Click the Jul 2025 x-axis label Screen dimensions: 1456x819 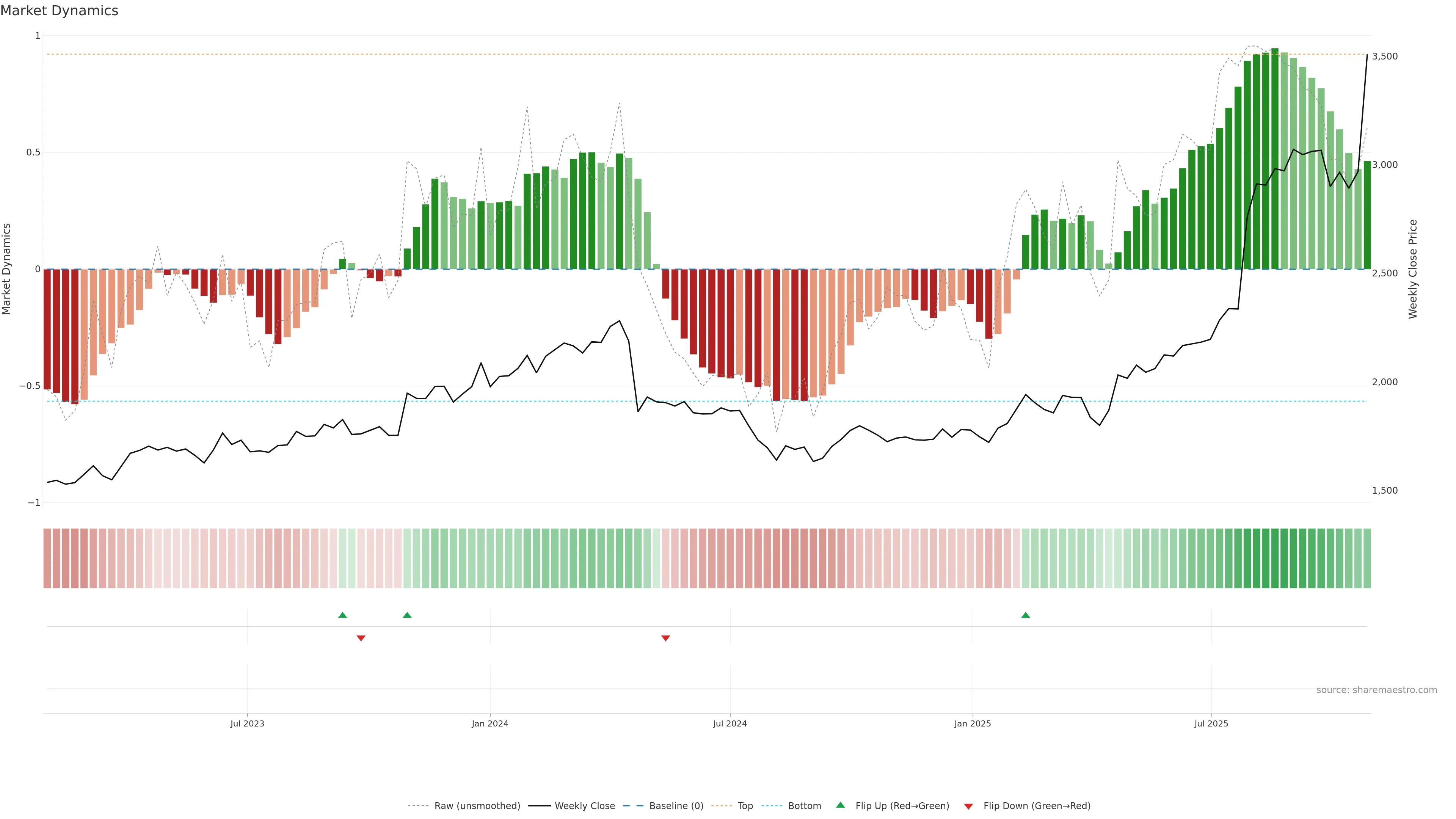1211,723
